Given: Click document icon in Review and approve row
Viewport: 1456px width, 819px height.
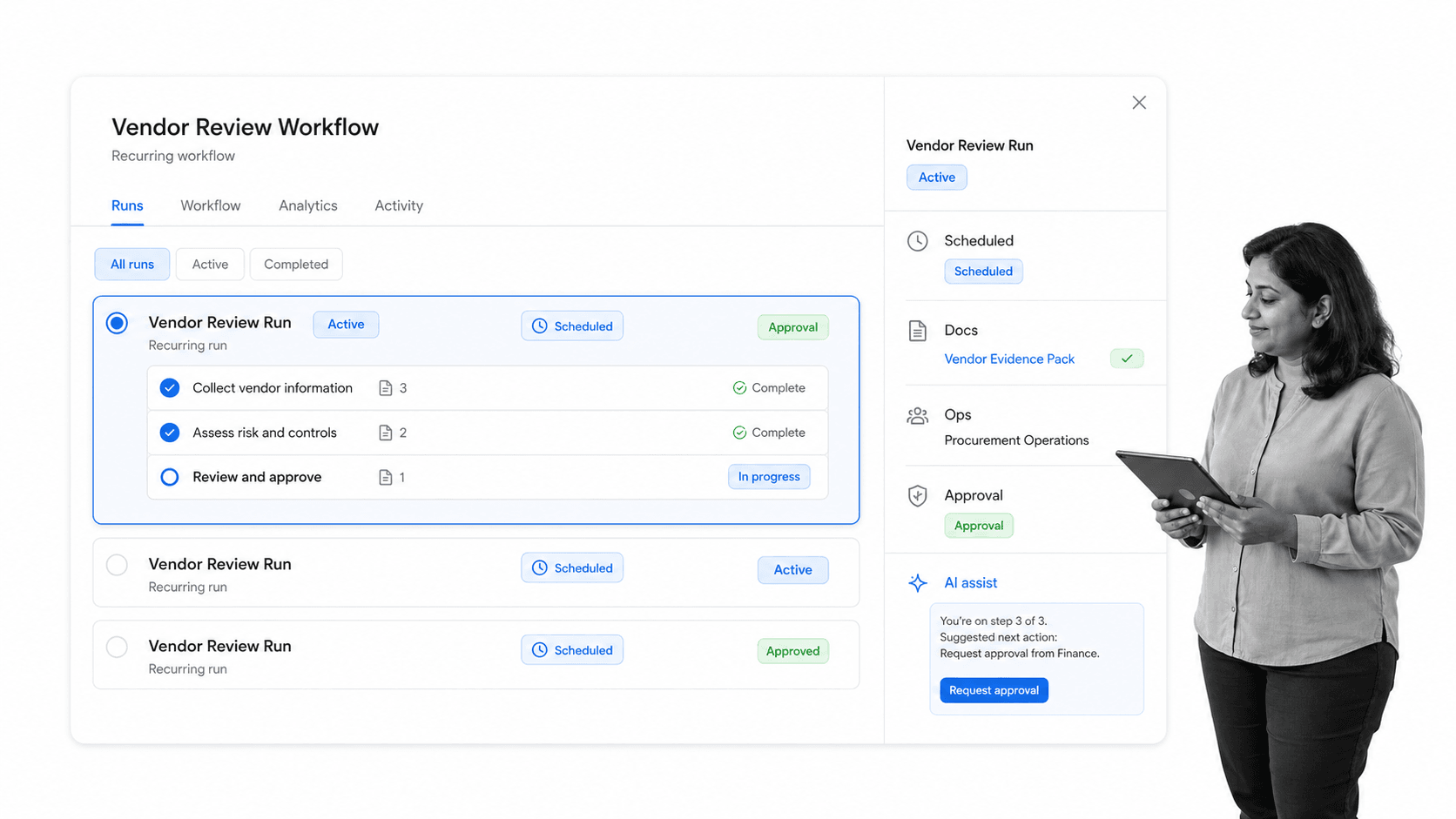Looking at the screenshot, I should [386, 477].
